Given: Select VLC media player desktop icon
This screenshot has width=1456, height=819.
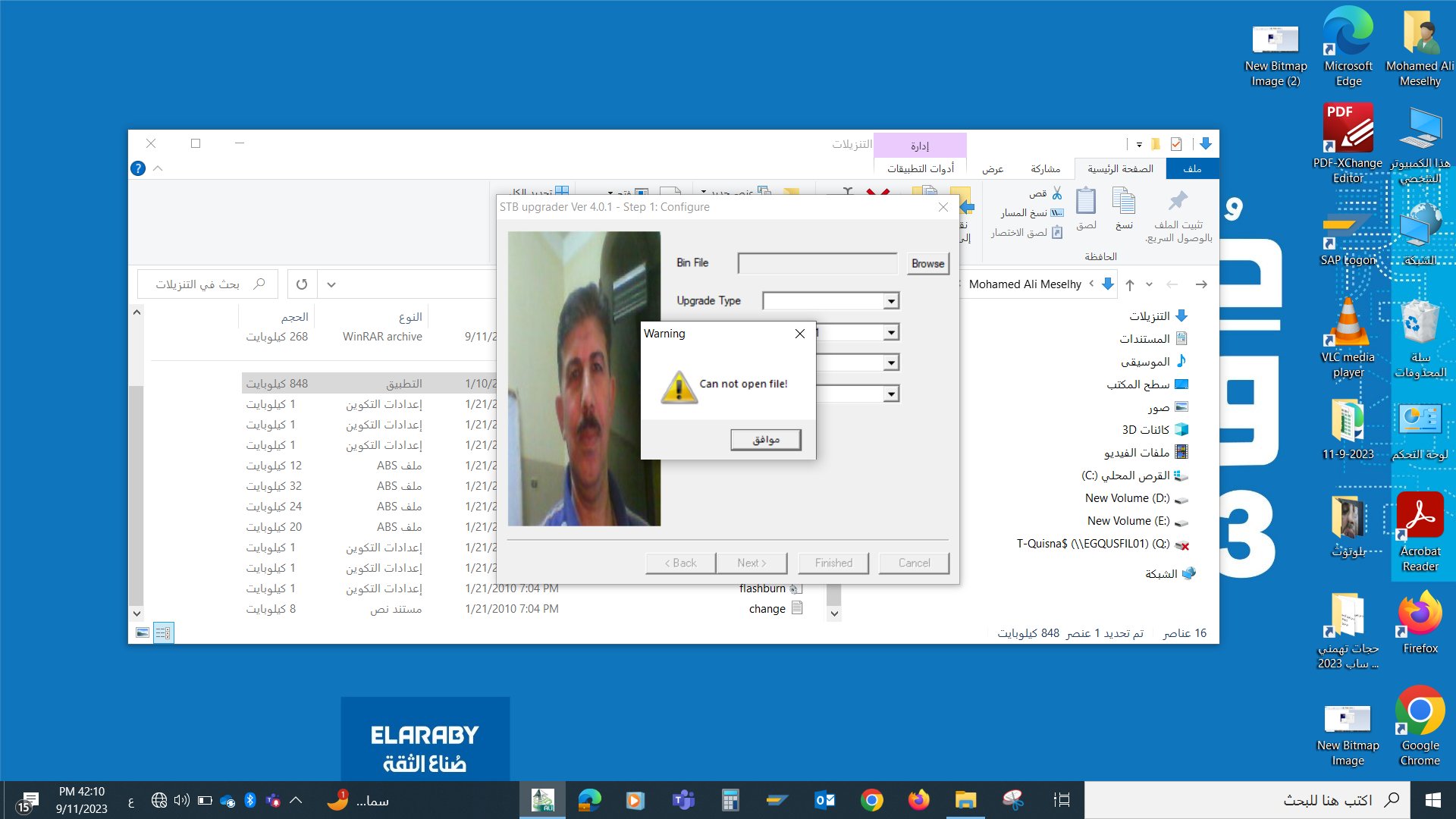Looking at the screenshot, I should 1348,337.
